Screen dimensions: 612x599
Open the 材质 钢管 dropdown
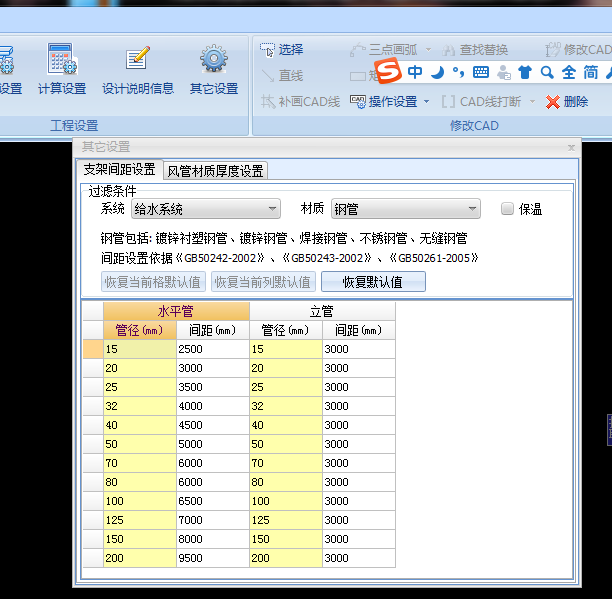click(x=406, y=209)
